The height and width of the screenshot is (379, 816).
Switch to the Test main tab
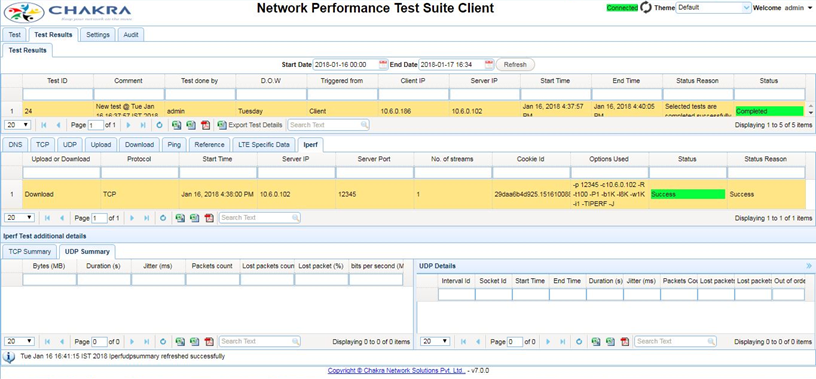pyautogui.click(x=15, y=35)
